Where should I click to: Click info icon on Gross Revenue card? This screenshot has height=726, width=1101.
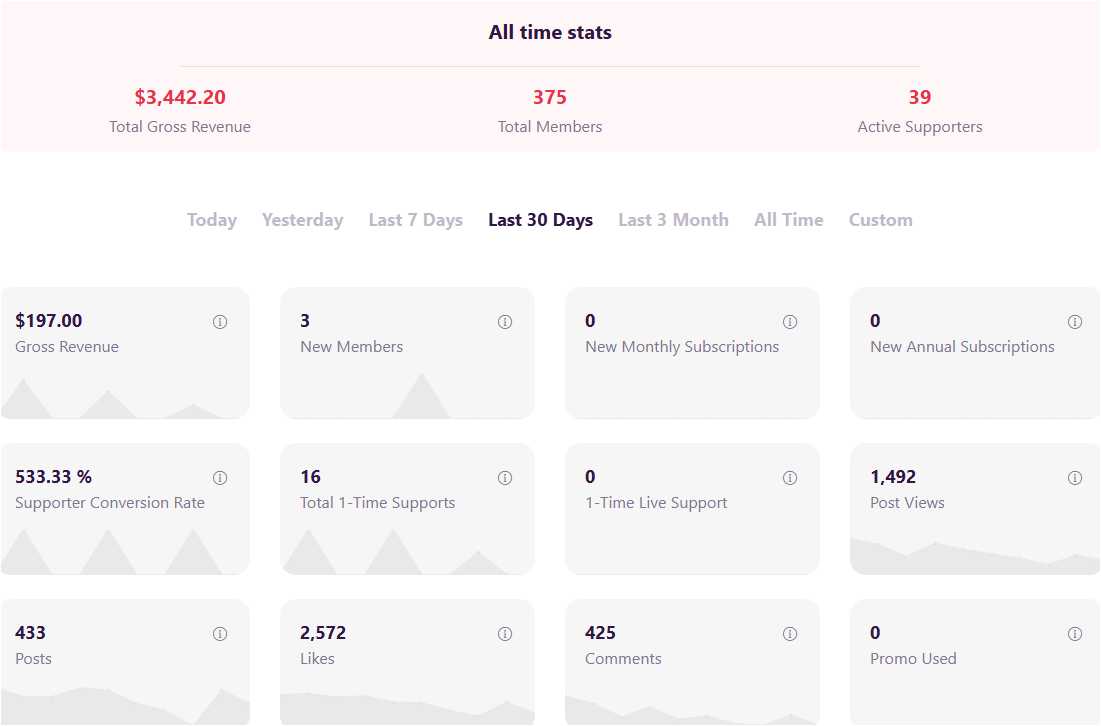point(220,322)
